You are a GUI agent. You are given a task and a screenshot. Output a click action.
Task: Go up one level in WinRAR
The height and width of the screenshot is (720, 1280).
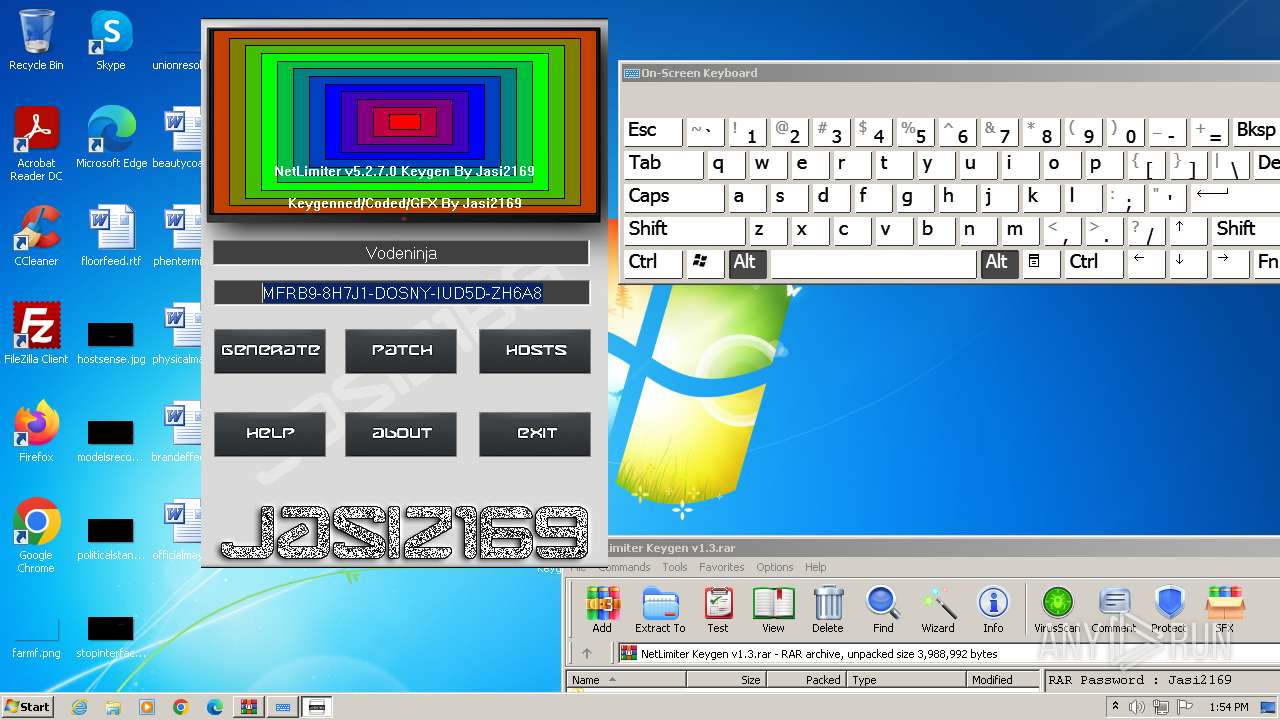click(587, 654)
